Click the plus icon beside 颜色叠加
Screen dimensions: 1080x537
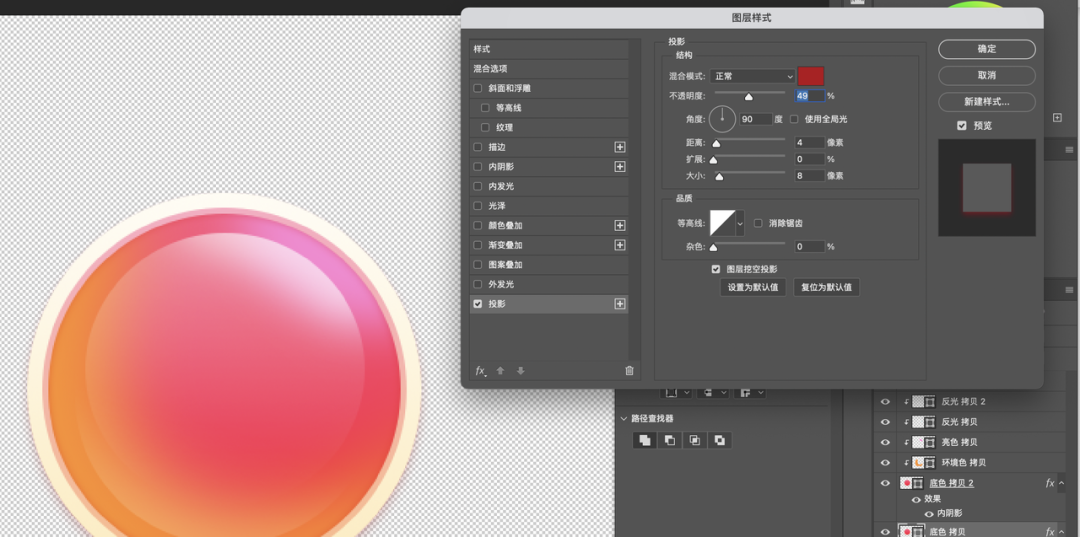coord(620,225)
